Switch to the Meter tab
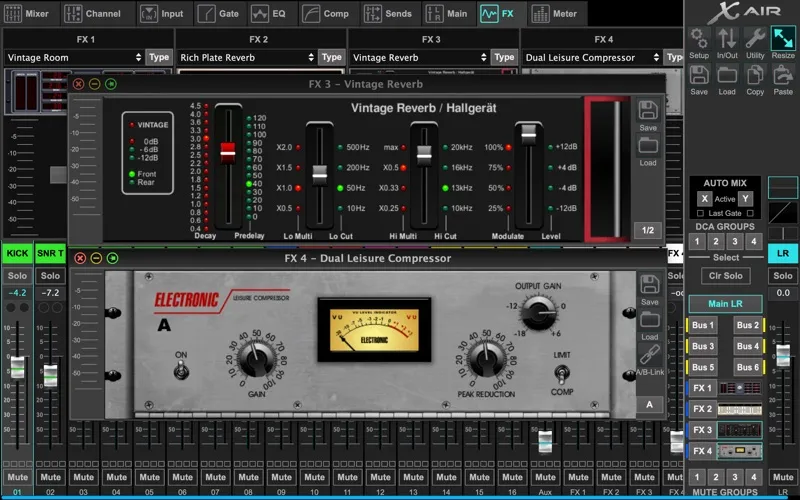The width and height of the screenshot is (800, 500). coord(555,14)
